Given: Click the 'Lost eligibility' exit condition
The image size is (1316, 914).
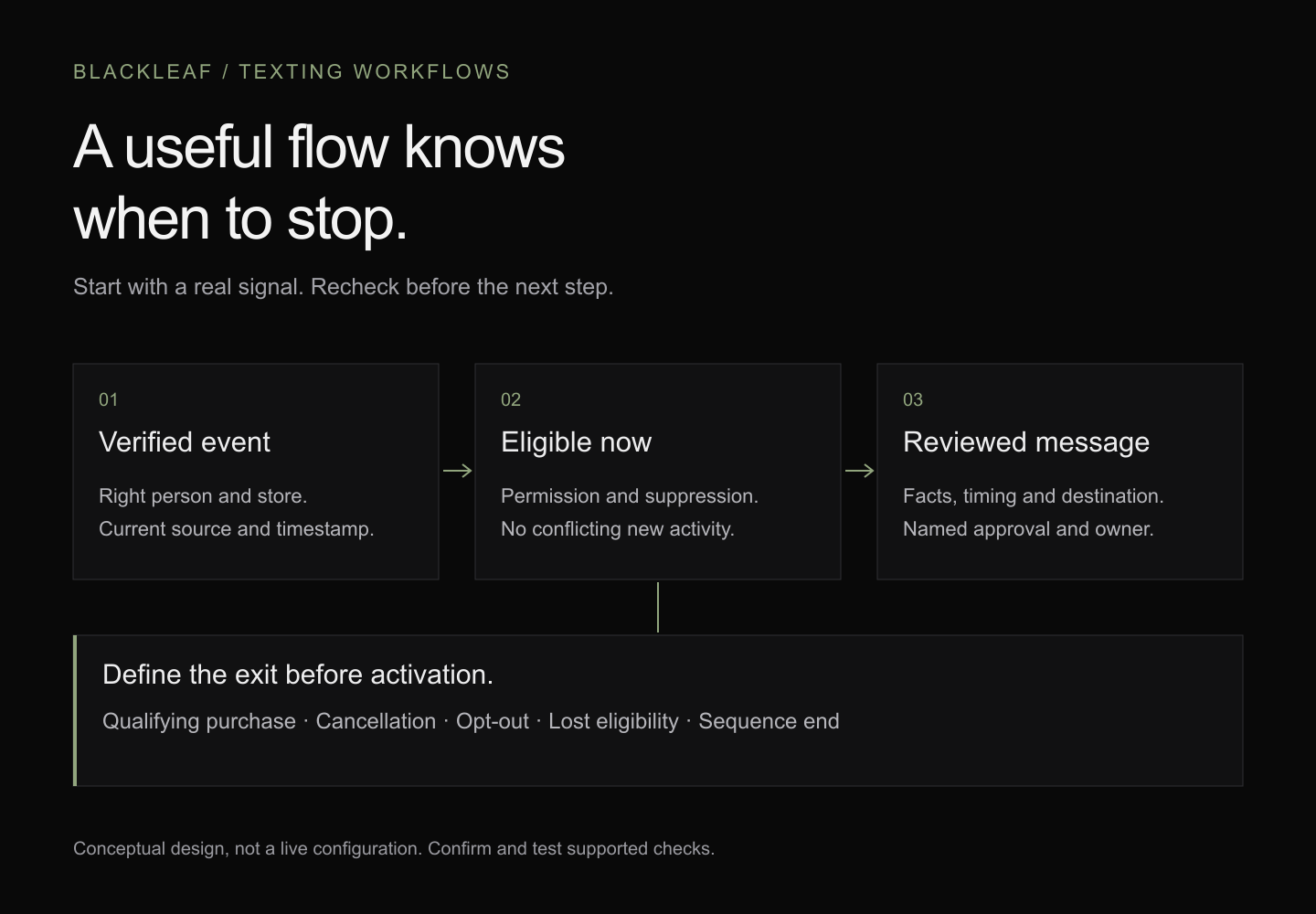Looking at the screenshot, I should (x=614, y=721).
